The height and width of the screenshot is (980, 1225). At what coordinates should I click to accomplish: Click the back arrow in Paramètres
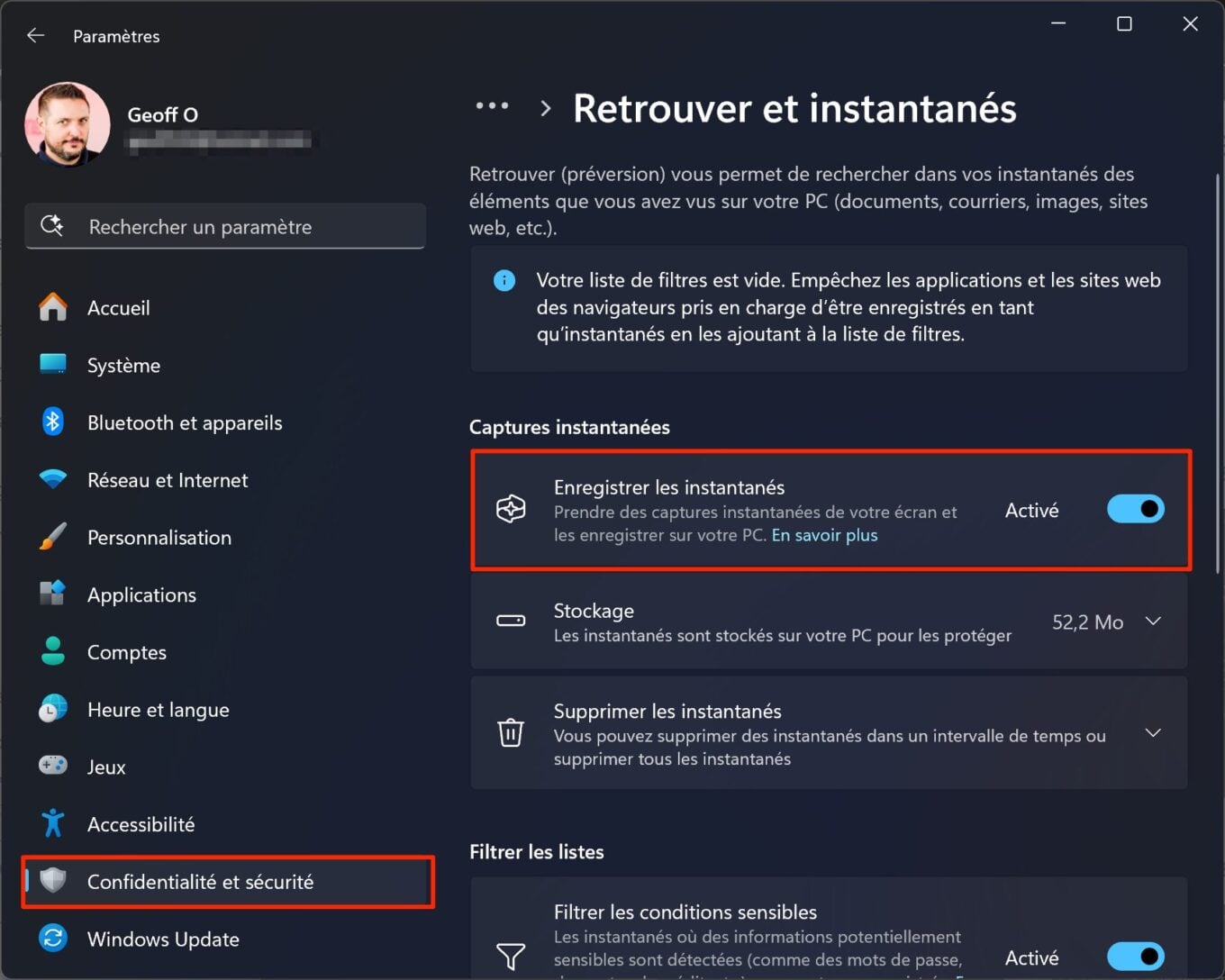click(36, 36)
